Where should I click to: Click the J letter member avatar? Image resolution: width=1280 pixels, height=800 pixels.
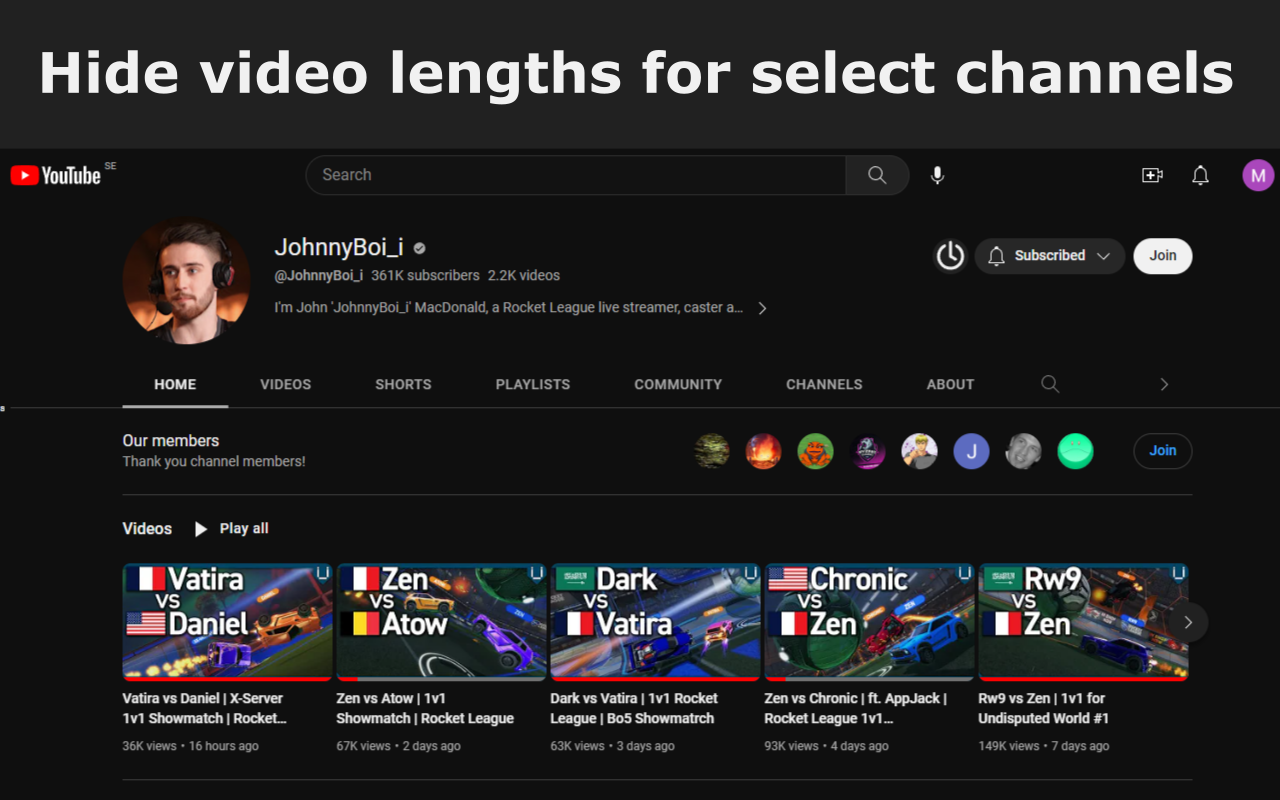click(972, 451)
